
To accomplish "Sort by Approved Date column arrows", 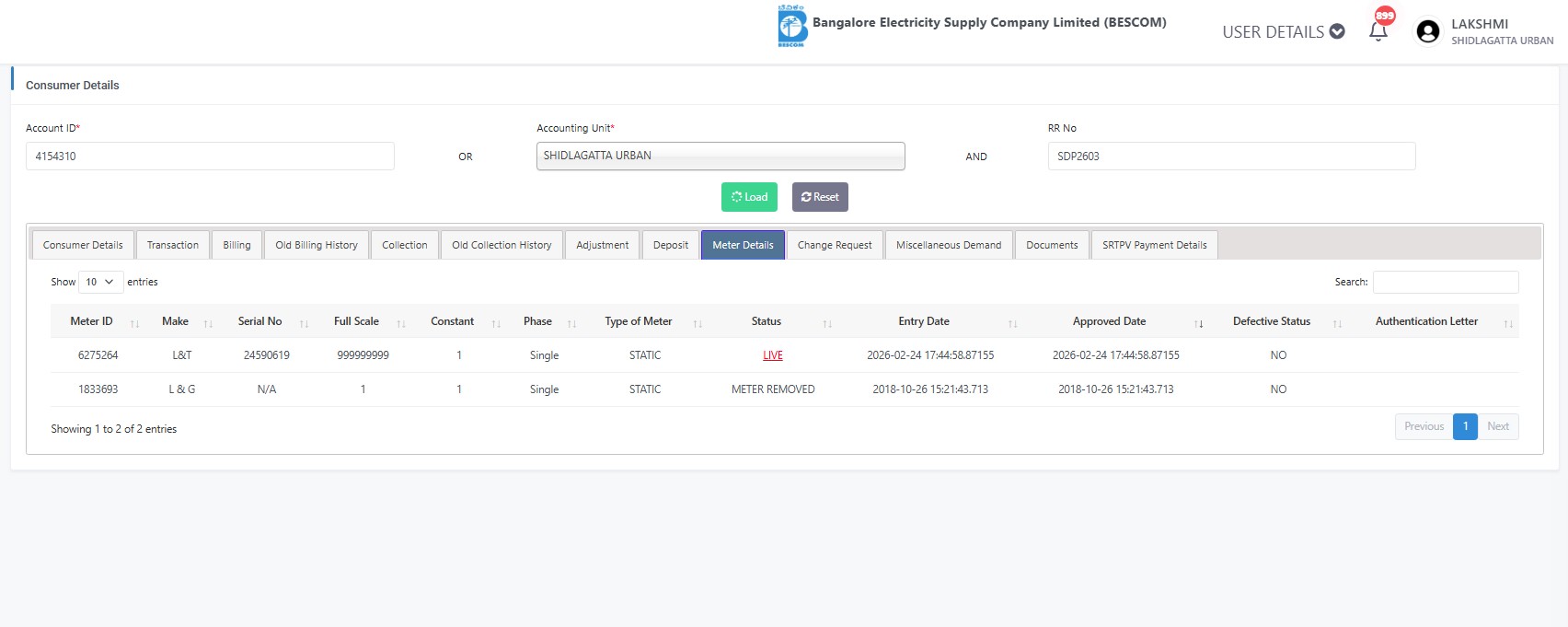I will (x=1198, y=323).
